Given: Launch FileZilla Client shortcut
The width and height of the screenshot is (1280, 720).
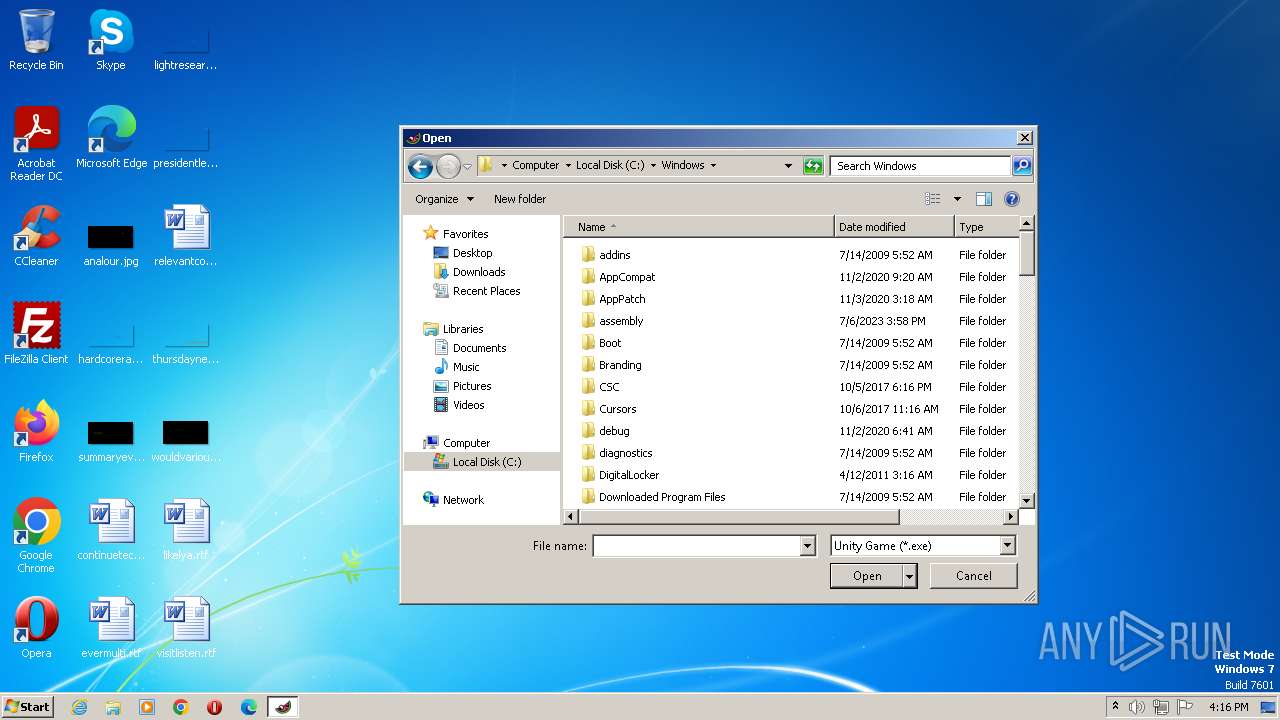Looking at the screenshot, I should (x=36, y=334).
